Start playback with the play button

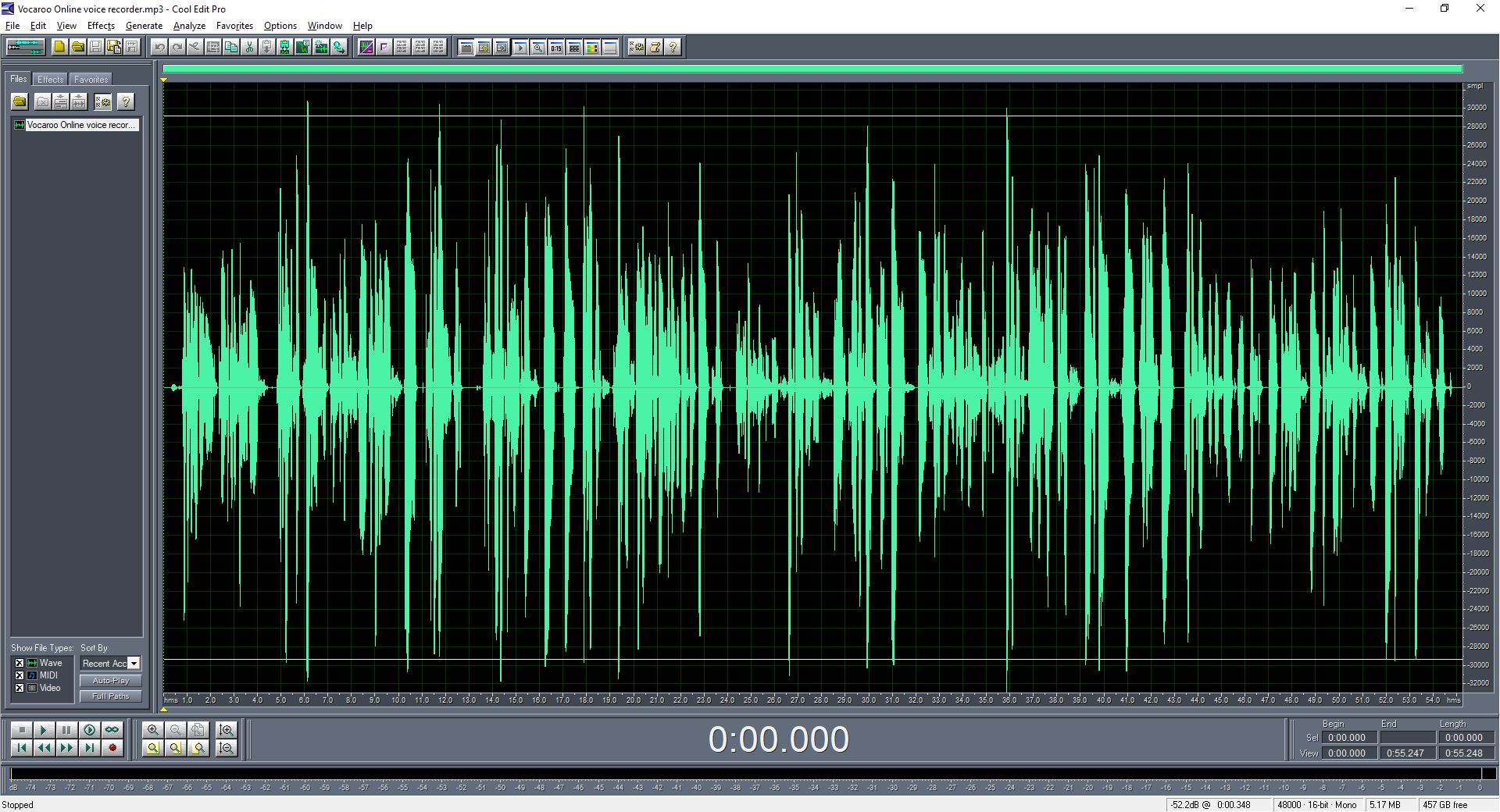45,730
